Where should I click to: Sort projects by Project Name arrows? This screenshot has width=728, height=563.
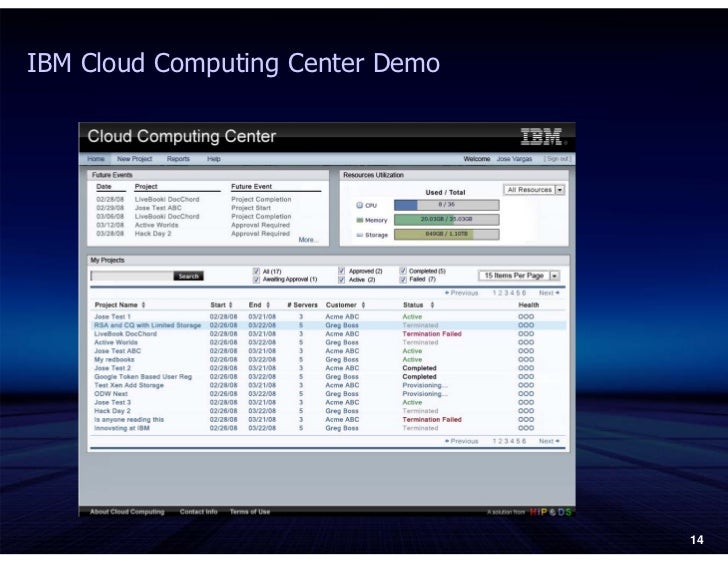point(143,305)
